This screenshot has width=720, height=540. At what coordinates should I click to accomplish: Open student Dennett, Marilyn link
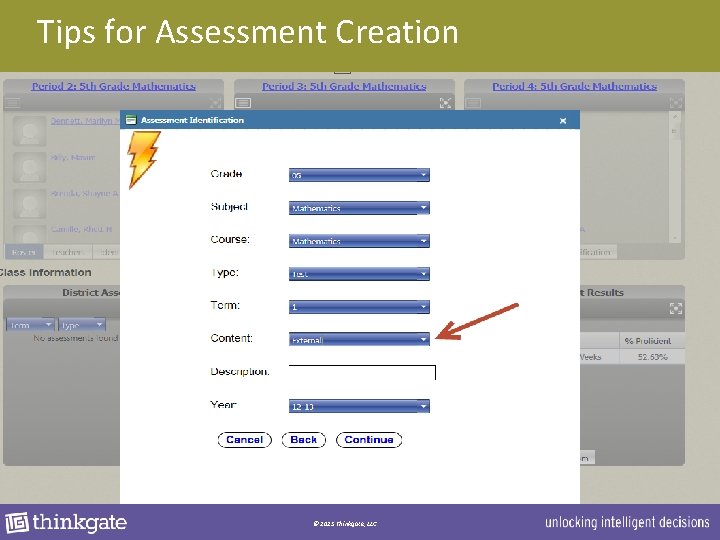point(84,121)
